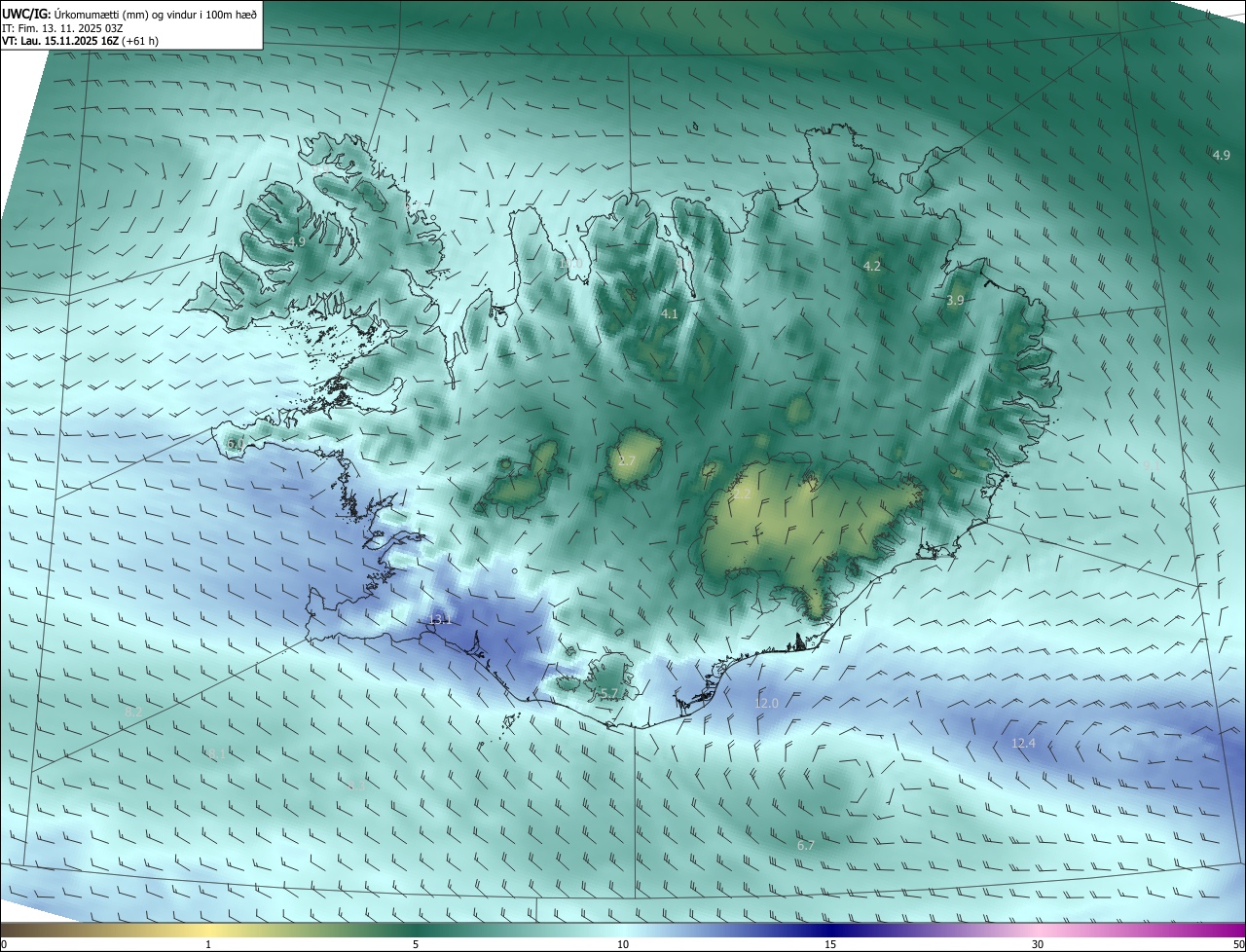This screenshot has width=1246, height=952.
Task: Click the 2.2 value on the large yellow glacier
Action: (x=742, y=494)
